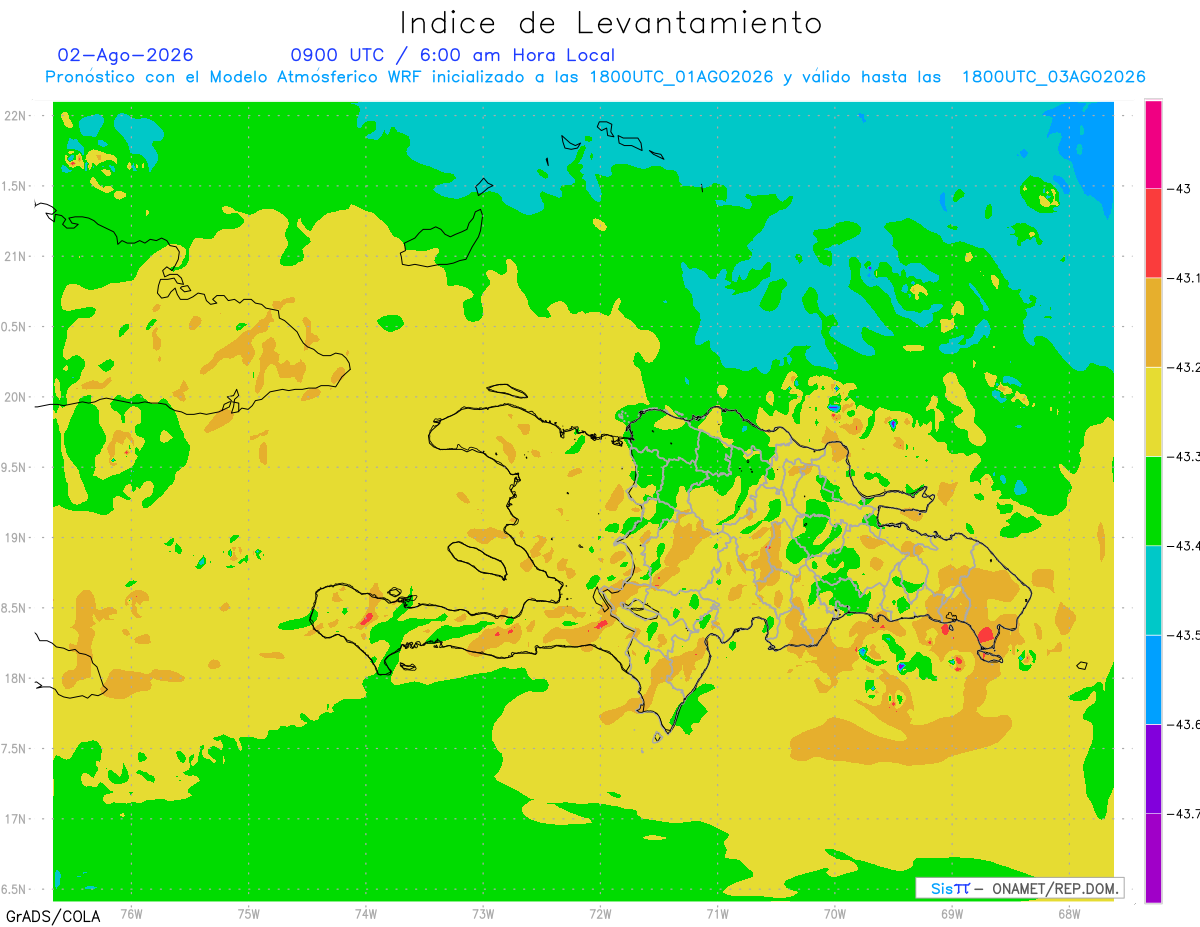Select the red swatch in the color legend
Screen dimensions: 1200x927
tap(1153, 233)
